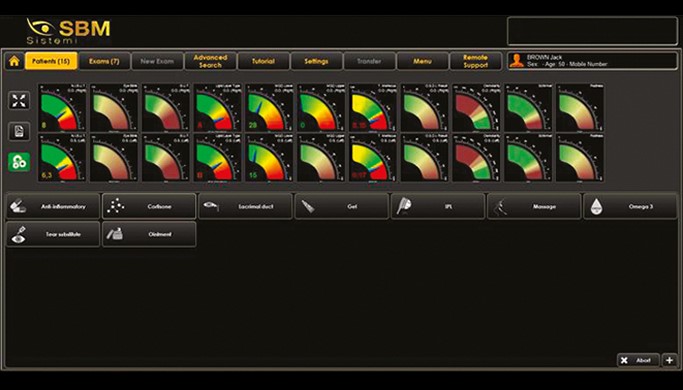683x390 pixels.
Task: Choose the Massage treatment
Action: (534, 207)
